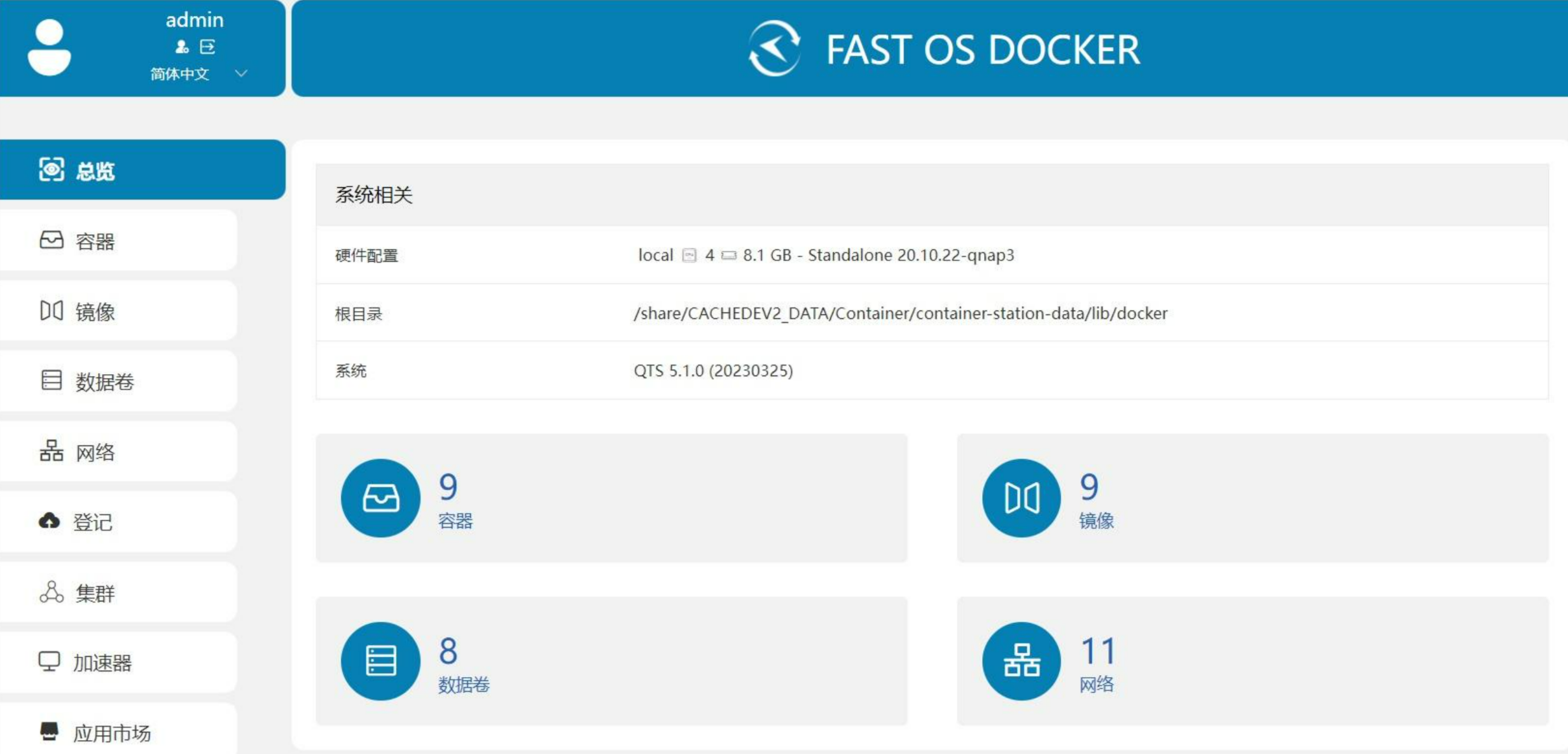The image size is (1568, 754).
Task: Open the 容器 sidebar menu
Action: [118, 241]
